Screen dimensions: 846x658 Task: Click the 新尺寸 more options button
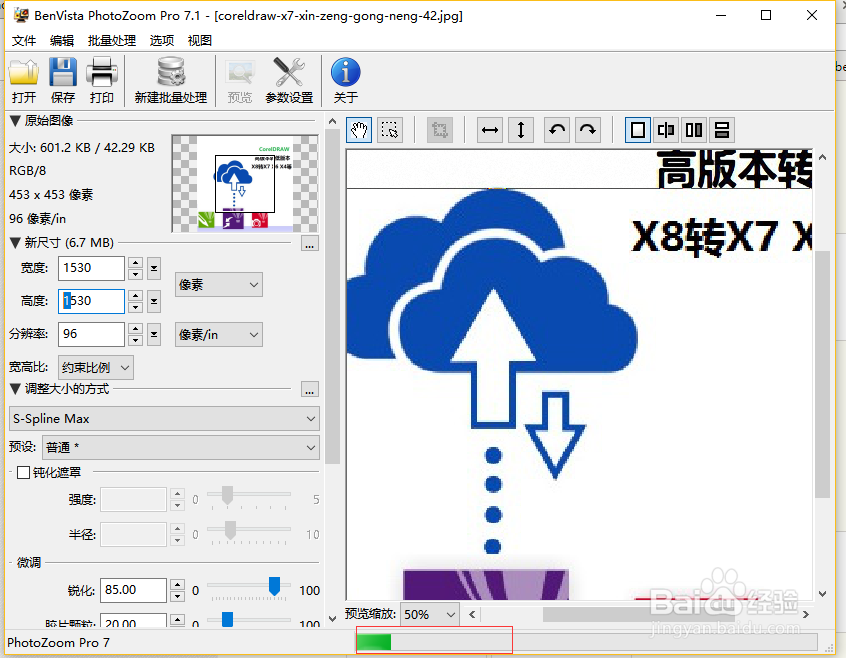pos(310,244)
